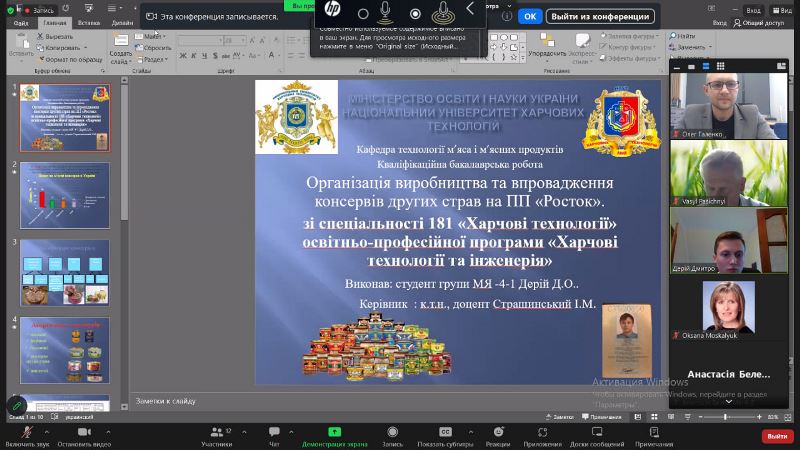
Task: Click zoom in plus button
Action: pyautogui.click(x=760, y=417)
